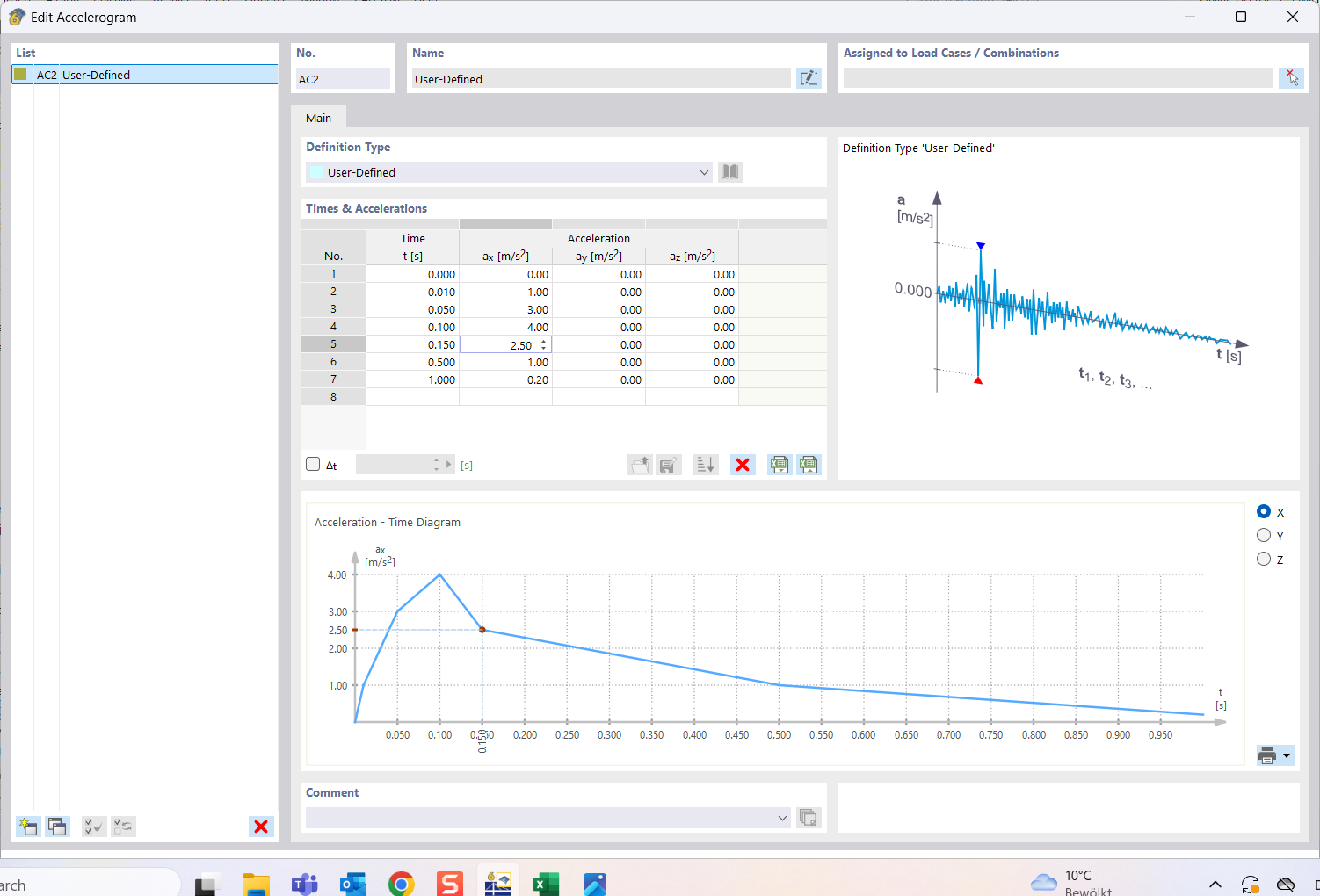Delete all rows with the red X above table
The image size is (1320, 896).
point(743,464)
